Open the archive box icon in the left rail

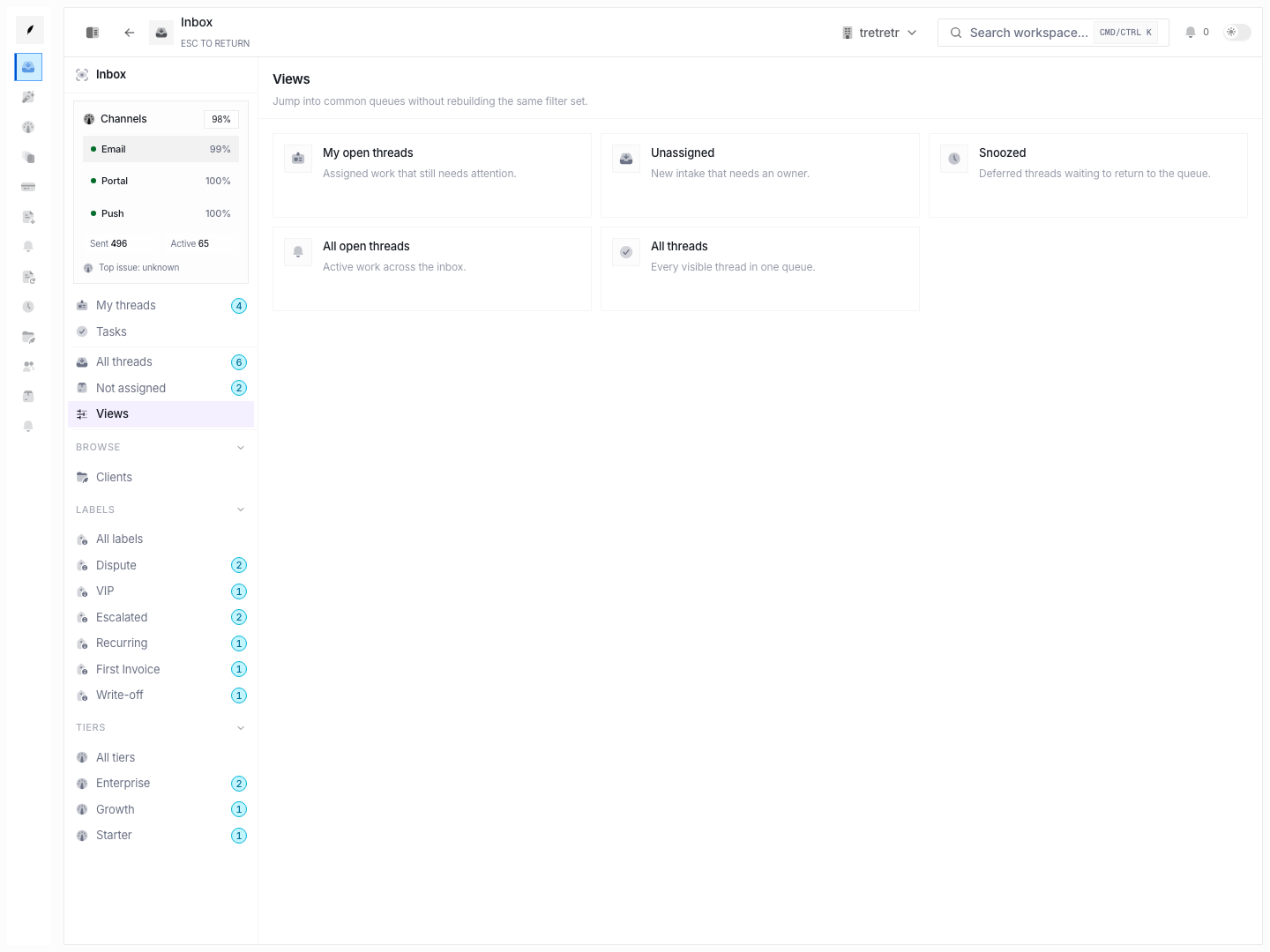[x=28, y=396]
